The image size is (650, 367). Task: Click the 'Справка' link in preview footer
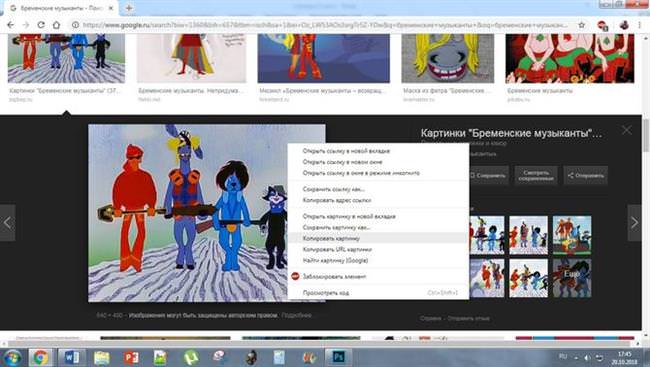430,318
